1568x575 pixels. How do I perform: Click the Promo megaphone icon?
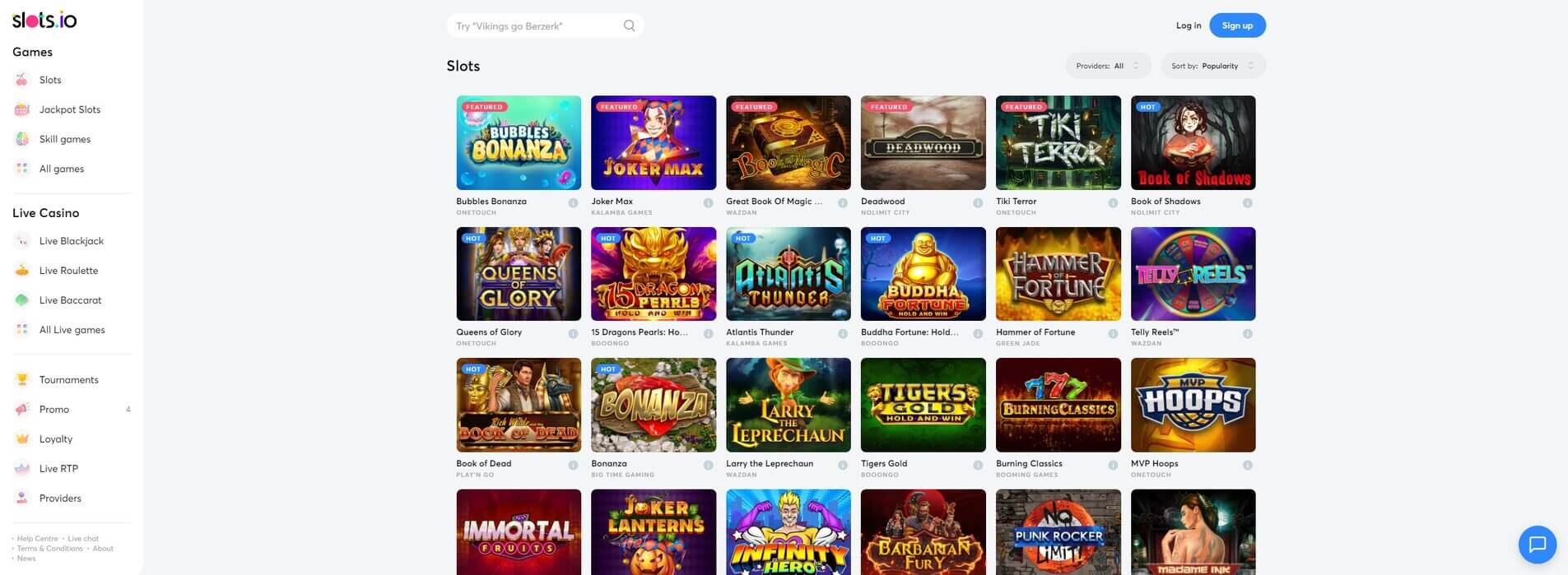[x=22, y=410]
